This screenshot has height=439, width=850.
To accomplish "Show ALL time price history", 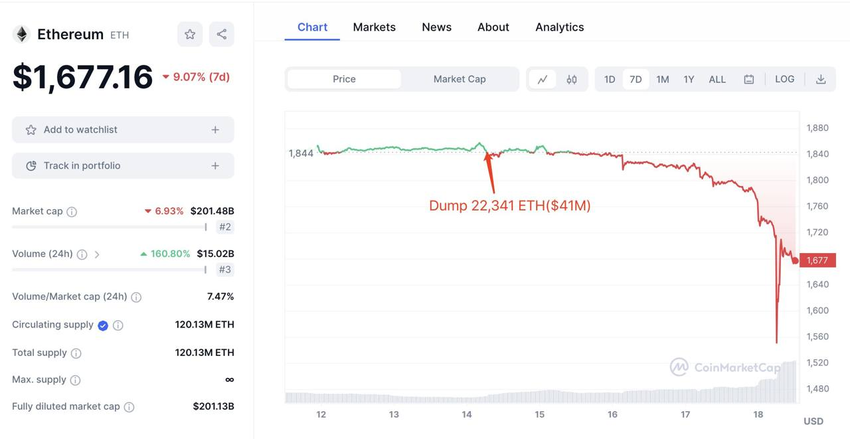I will (717, 79).
